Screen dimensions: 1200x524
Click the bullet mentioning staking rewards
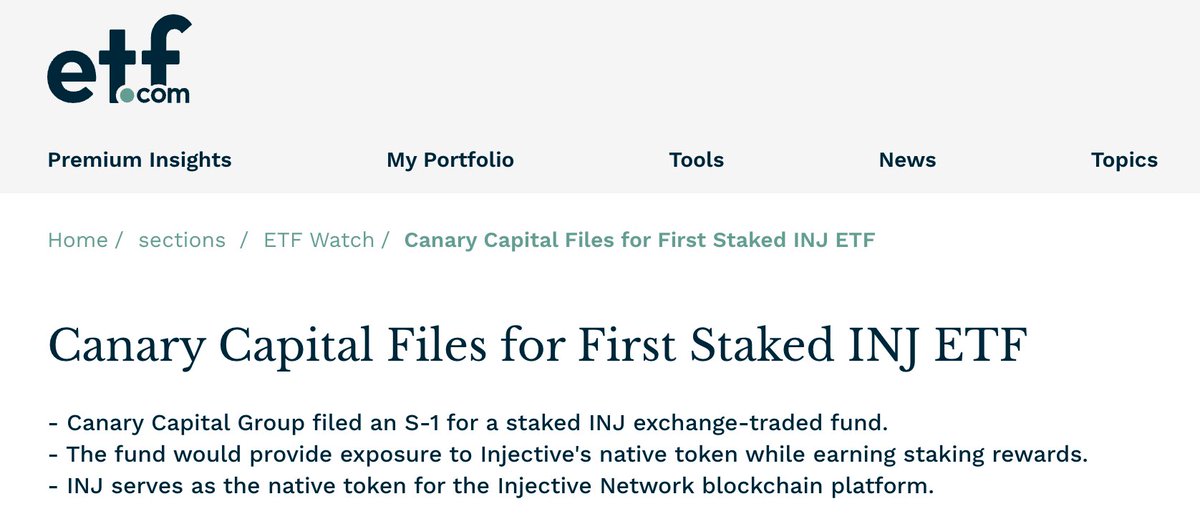pos(567,455)
